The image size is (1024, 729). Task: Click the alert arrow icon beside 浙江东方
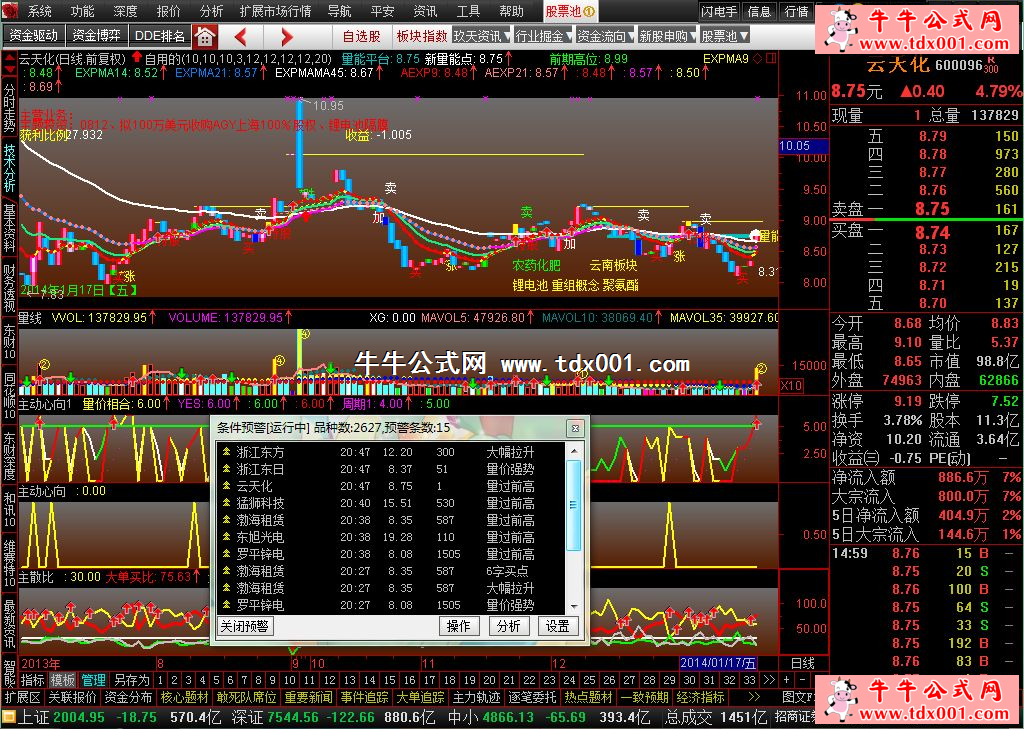point(226,452)
